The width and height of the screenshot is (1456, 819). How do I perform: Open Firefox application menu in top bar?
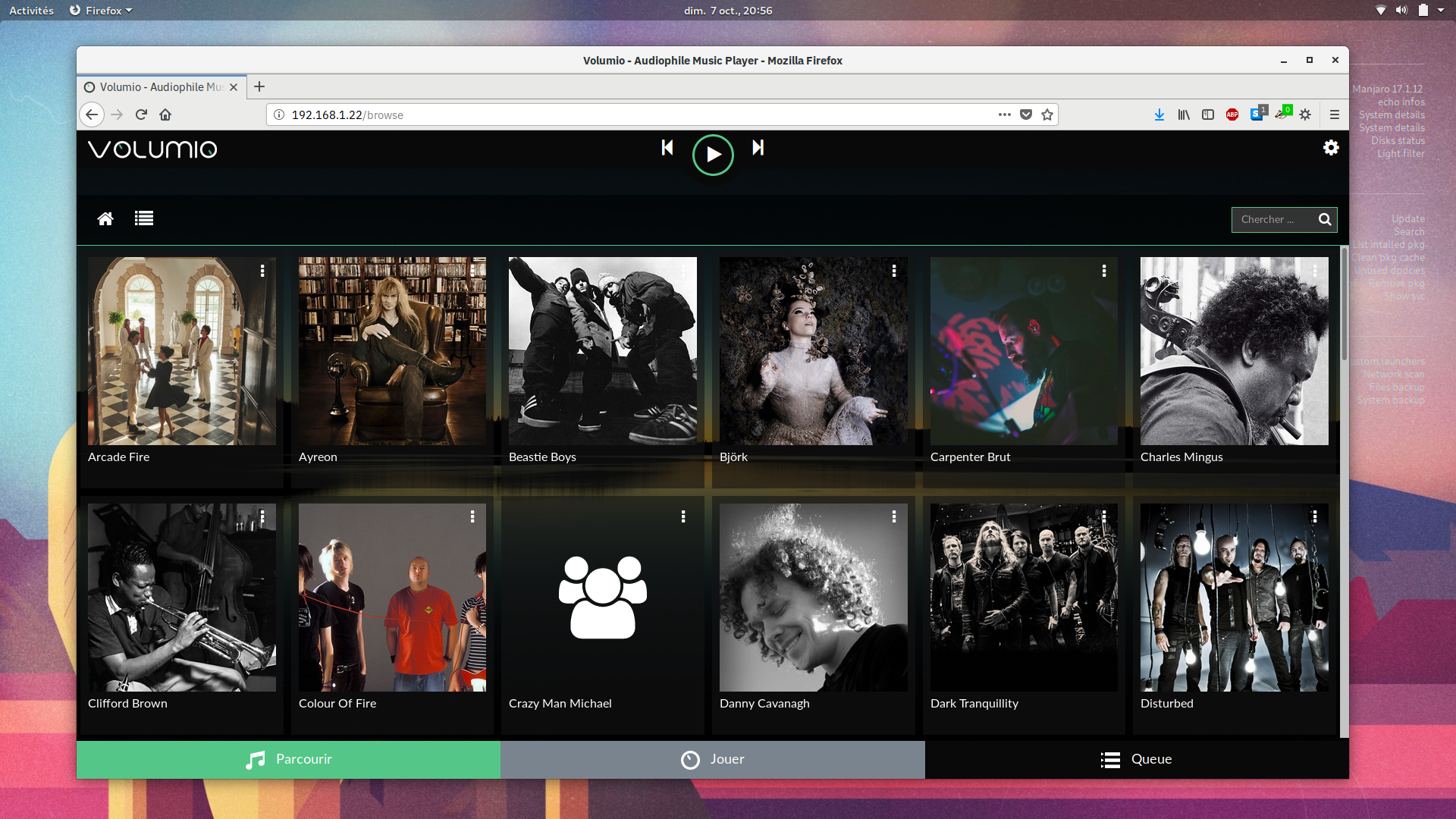(101, 11)
